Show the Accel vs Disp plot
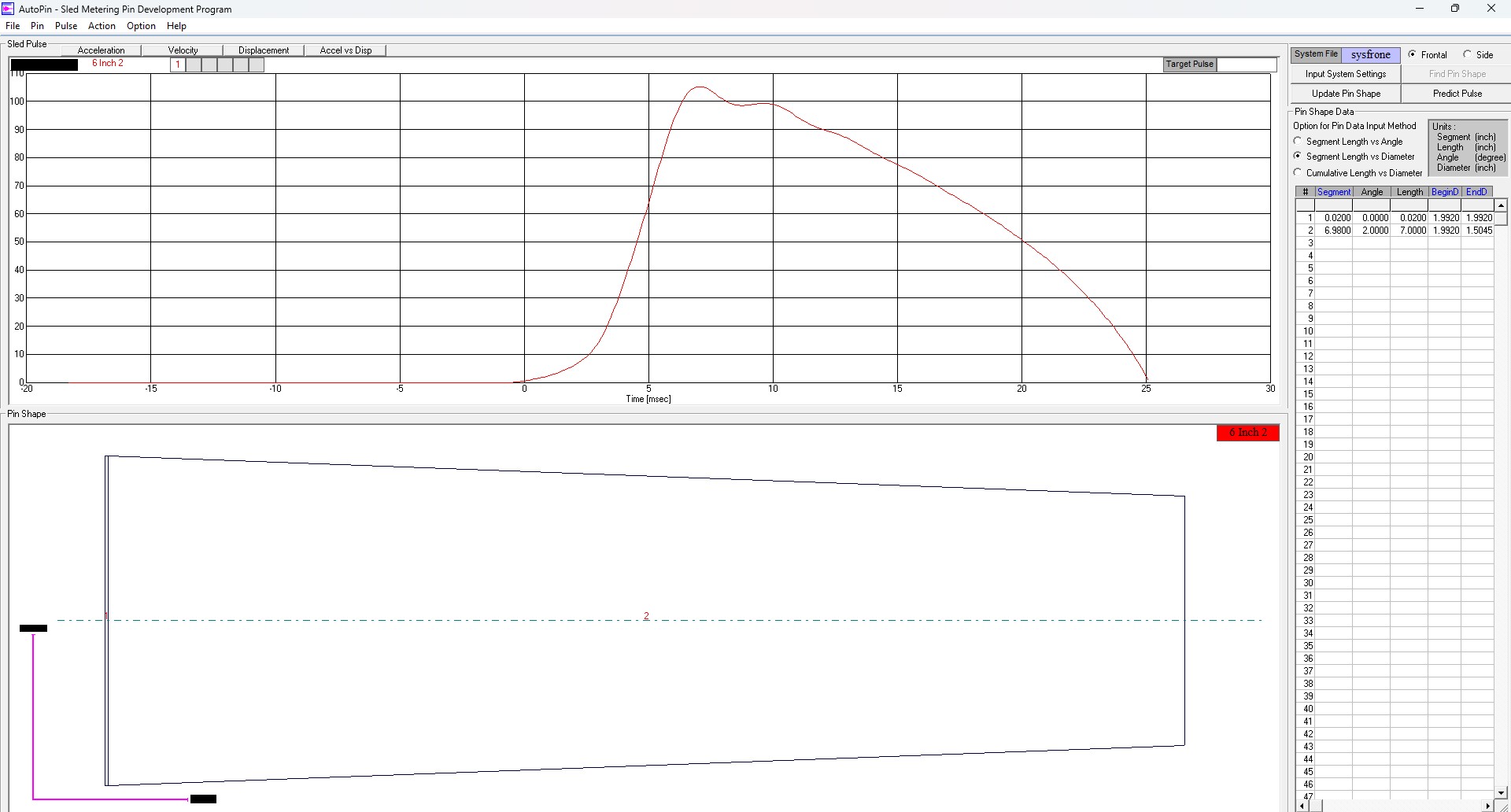Screen dimensions: 1511x812 (345, 50)
